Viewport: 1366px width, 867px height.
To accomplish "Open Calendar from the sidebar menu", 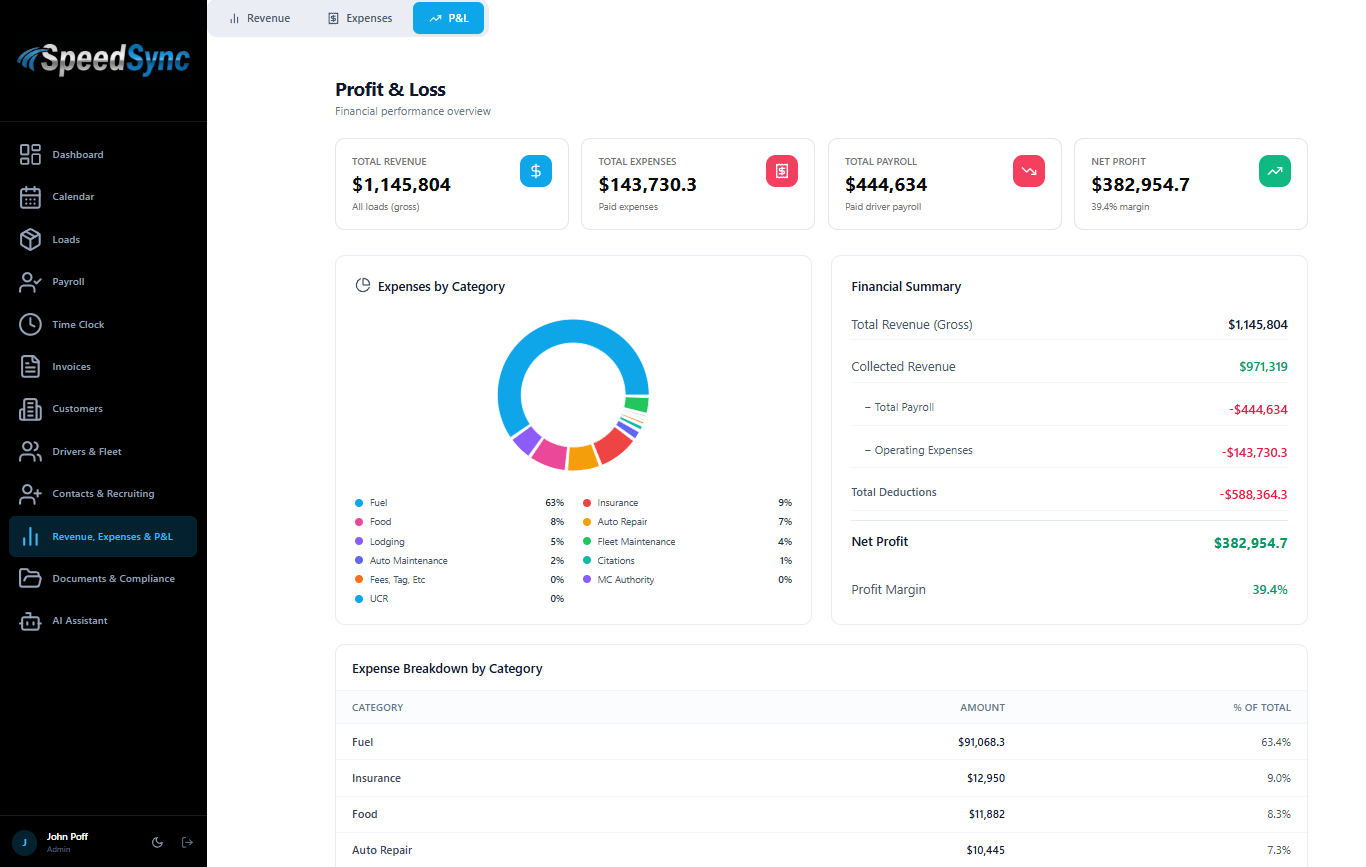I will pos(103,197).
